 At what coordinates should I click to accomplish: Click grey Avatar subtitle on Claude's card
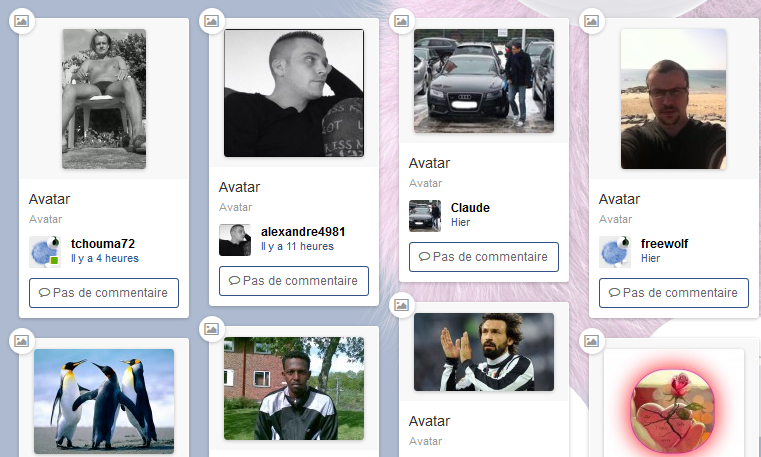[x=426, y=183]
